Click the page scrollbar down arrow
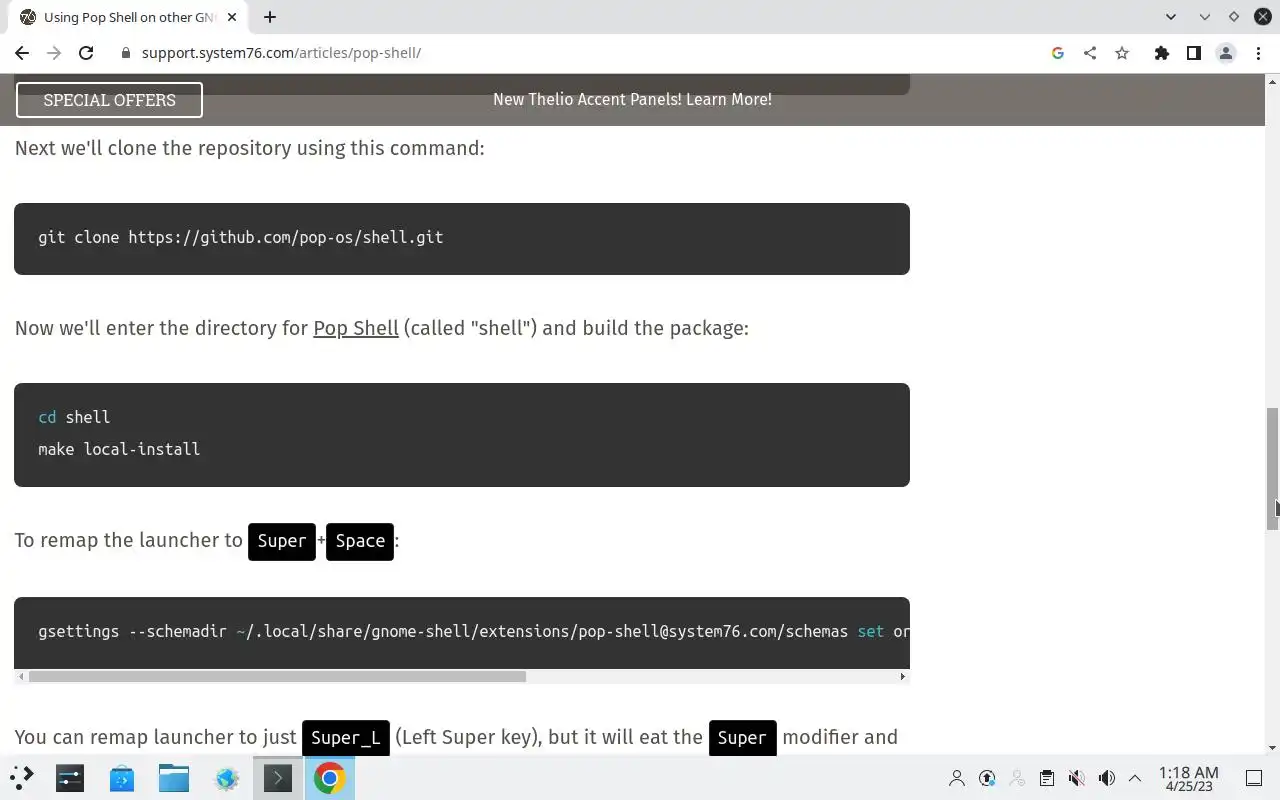Viewport: 1280px width, 800px height. (1272, 748)
